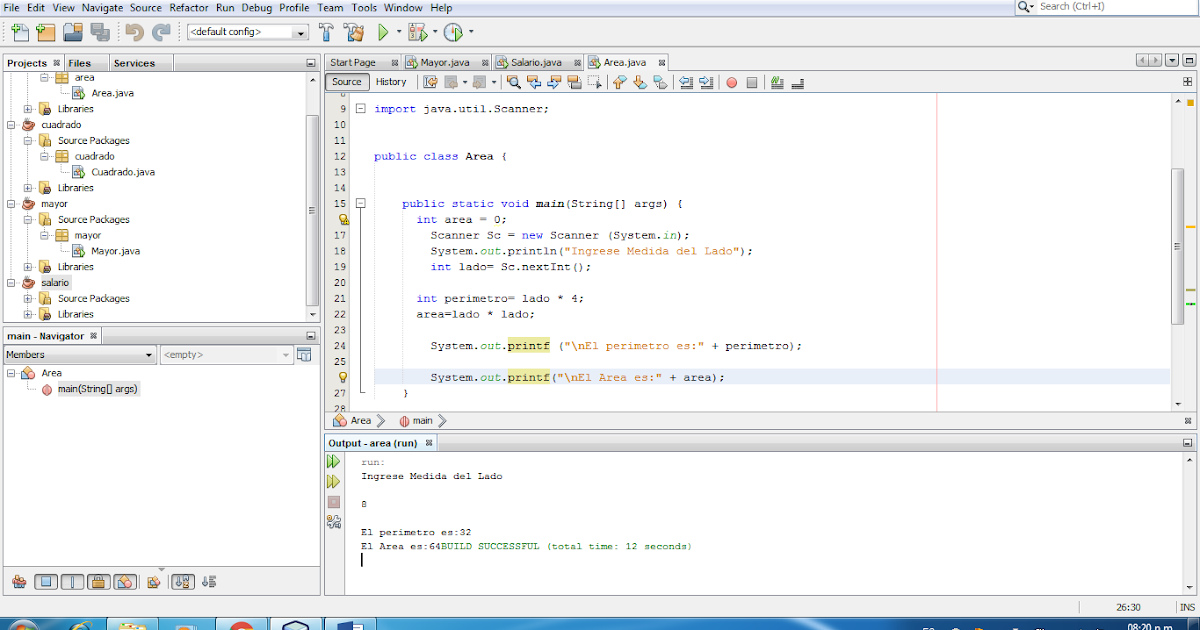This screenshot has width=1200, height=630.
Task: Create a new file
Action: coord(18,31)
